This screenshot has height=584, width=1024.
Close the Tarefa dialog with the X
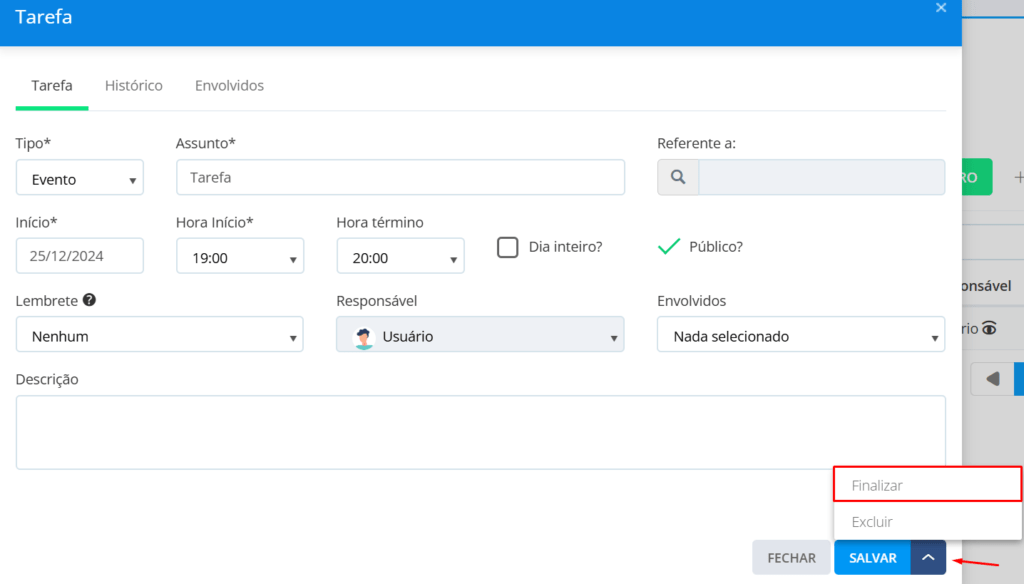tap(940, 8)
